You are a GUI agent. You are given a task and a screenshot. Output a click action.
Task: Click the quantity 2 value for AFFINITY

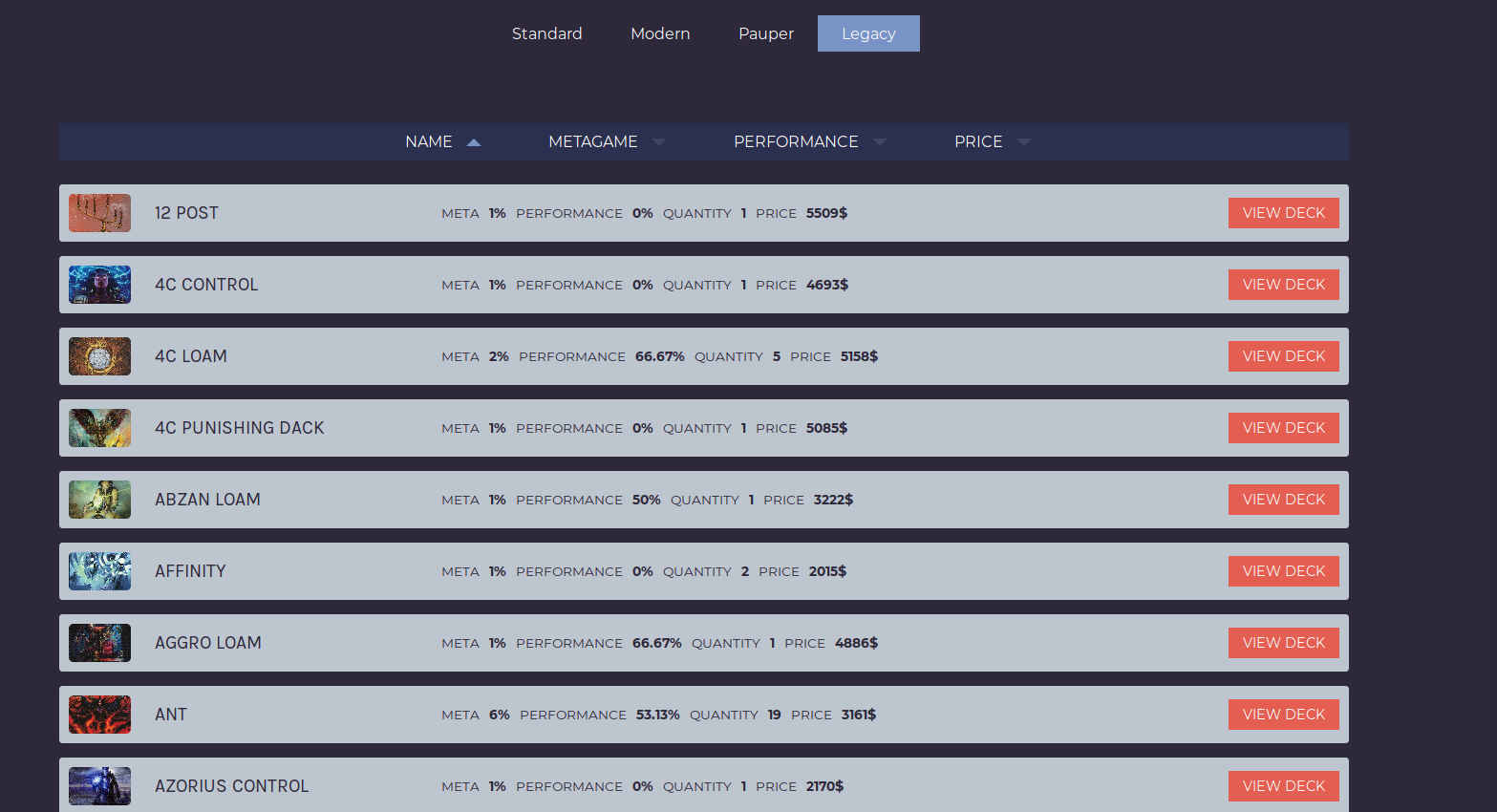(745, 571)
